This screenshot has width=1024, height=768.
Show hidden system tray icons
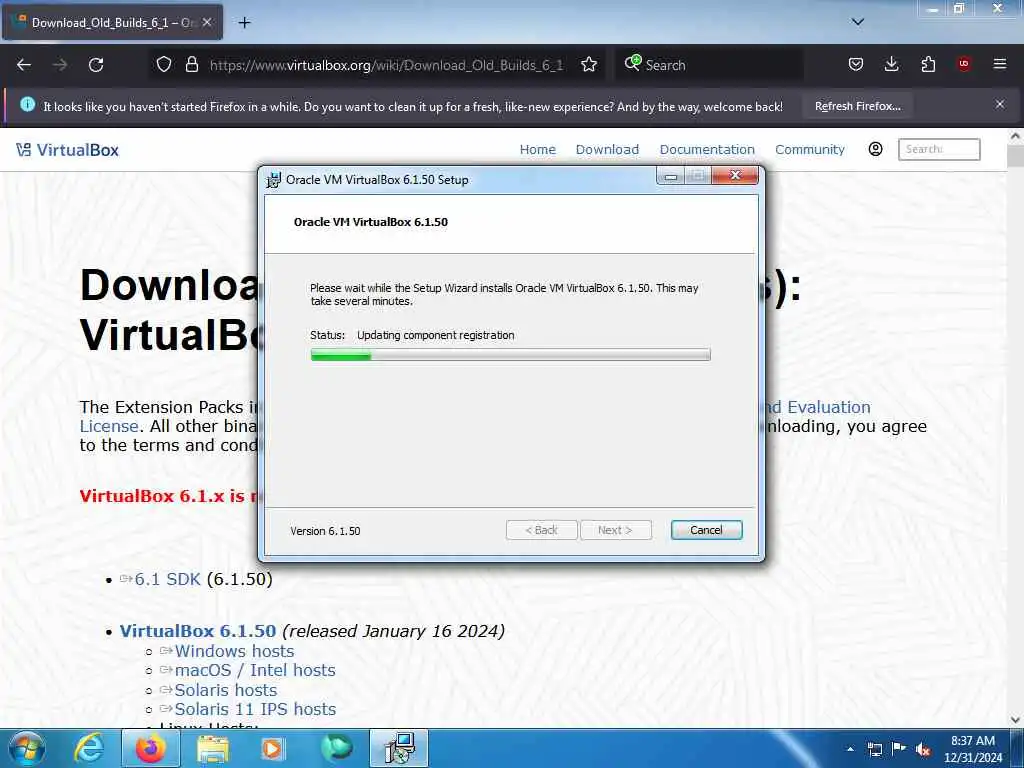850,749
